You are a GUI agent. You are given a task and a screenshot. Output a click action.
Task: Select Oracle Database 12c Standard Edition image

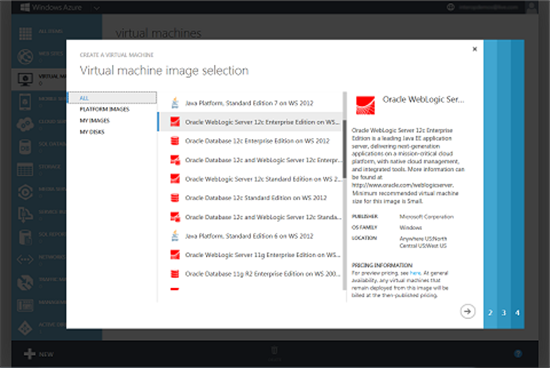point(250,198)
